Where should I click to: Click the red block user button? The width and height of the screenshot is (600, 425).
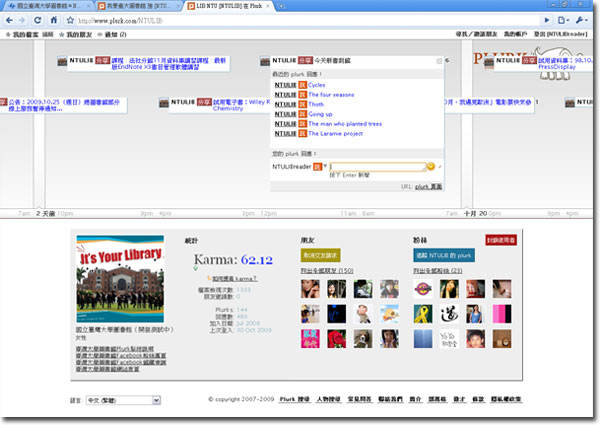coord(501,240)
